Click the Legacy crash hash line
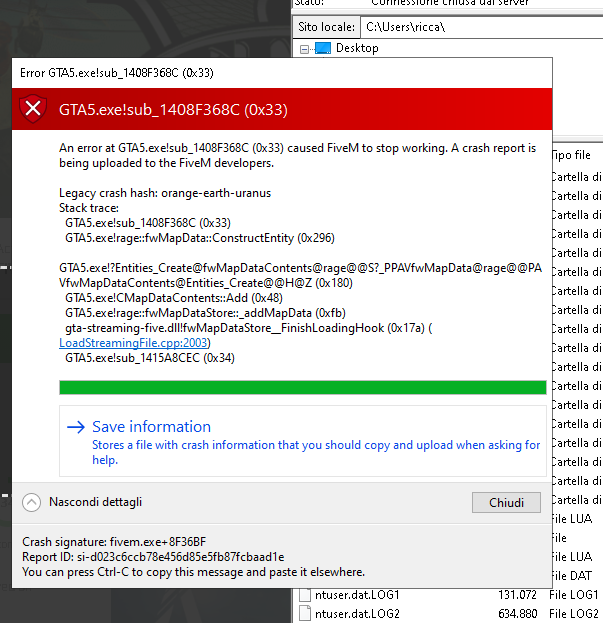Viewport: 603px width, 623px height. (x=165, y=193)
